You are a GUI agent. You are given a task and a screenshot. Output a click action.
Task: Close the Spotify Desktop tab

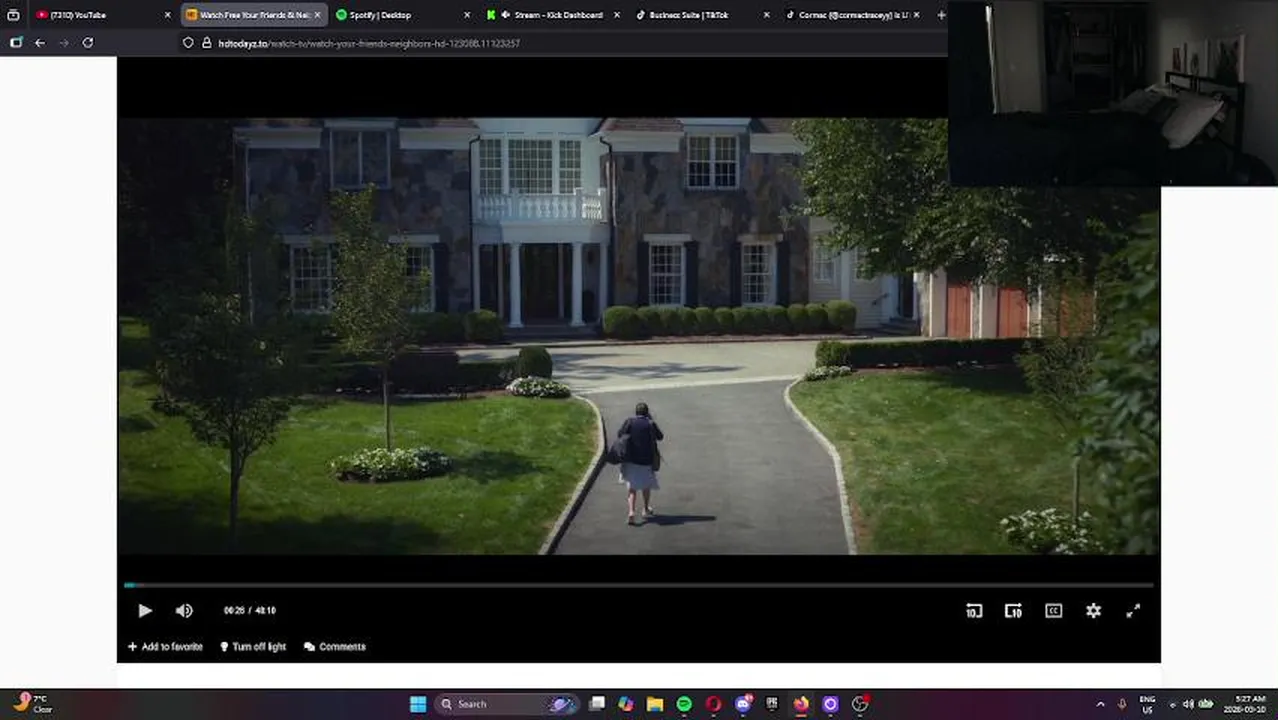(x=467, y=15)
